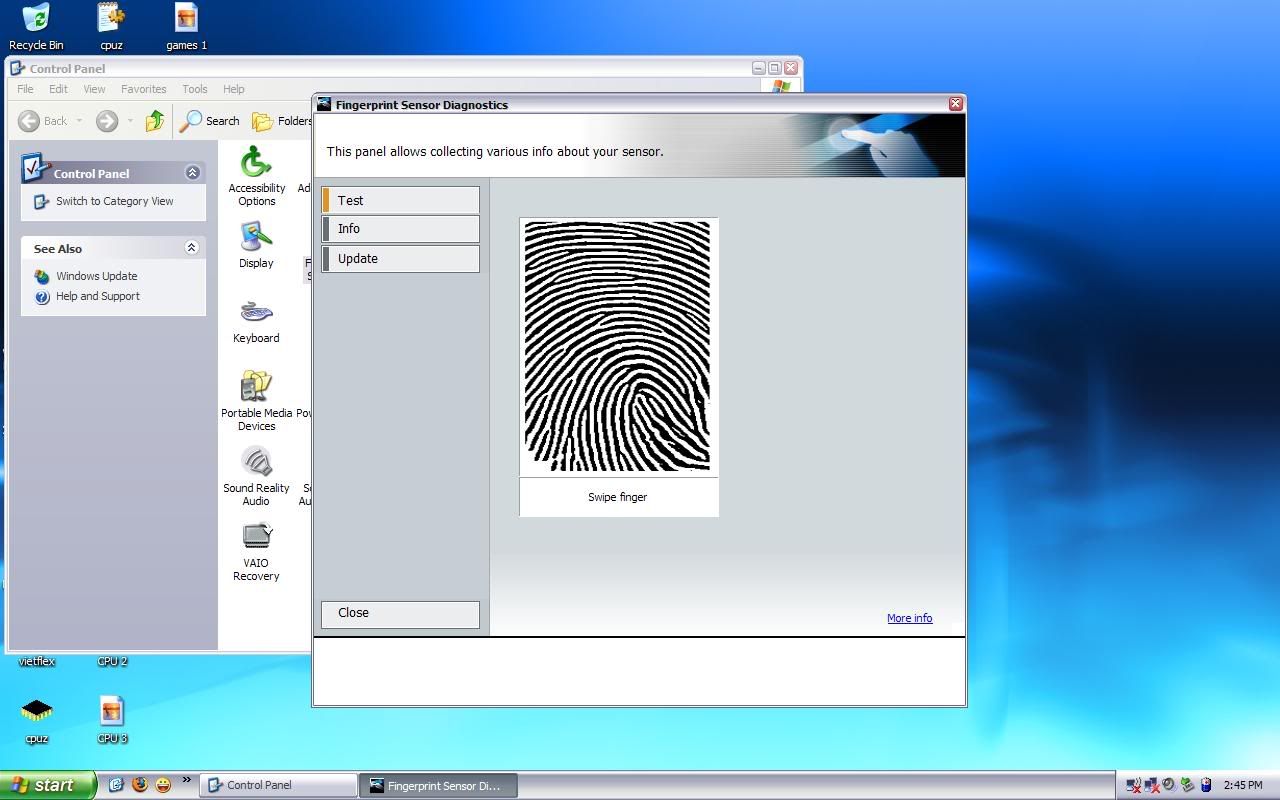Open the Test tab in Fingerprint Sensor Diagnostics
The height and width of the screenshot is (800, 1280).
pyautogui.click(x=400, y=200)
